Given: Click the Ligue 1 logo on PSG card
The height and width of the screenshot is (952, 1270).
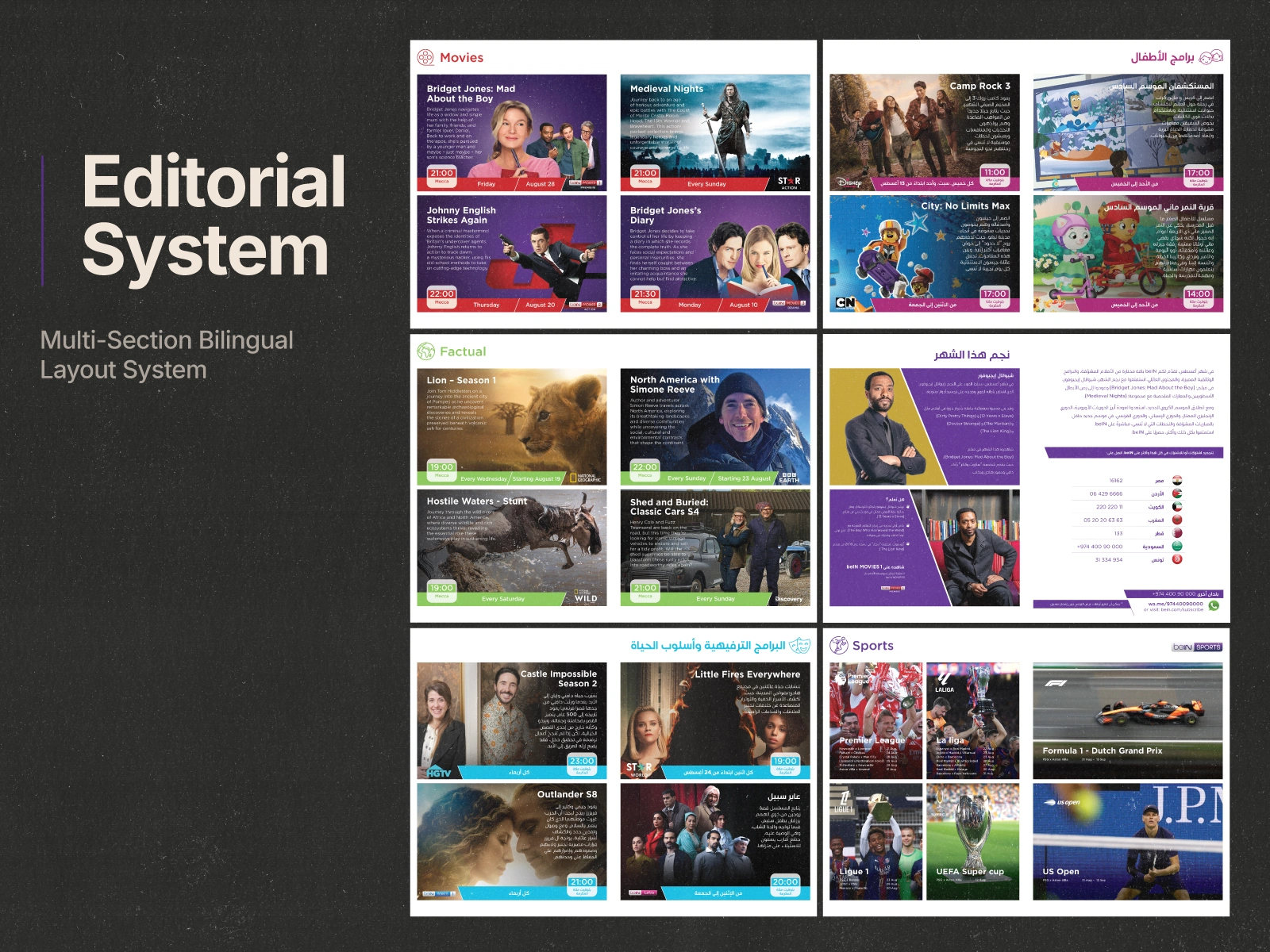Looking at the screenshot, I should 843,801.
